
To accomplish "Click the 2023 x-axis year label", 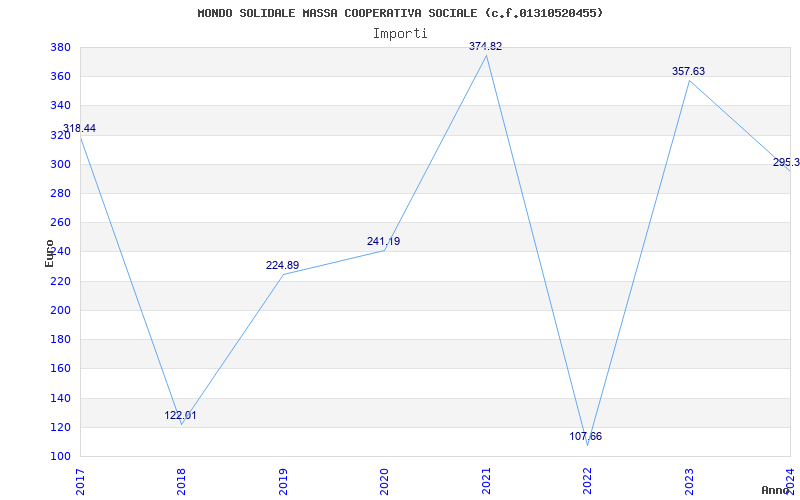I will 689,482.
